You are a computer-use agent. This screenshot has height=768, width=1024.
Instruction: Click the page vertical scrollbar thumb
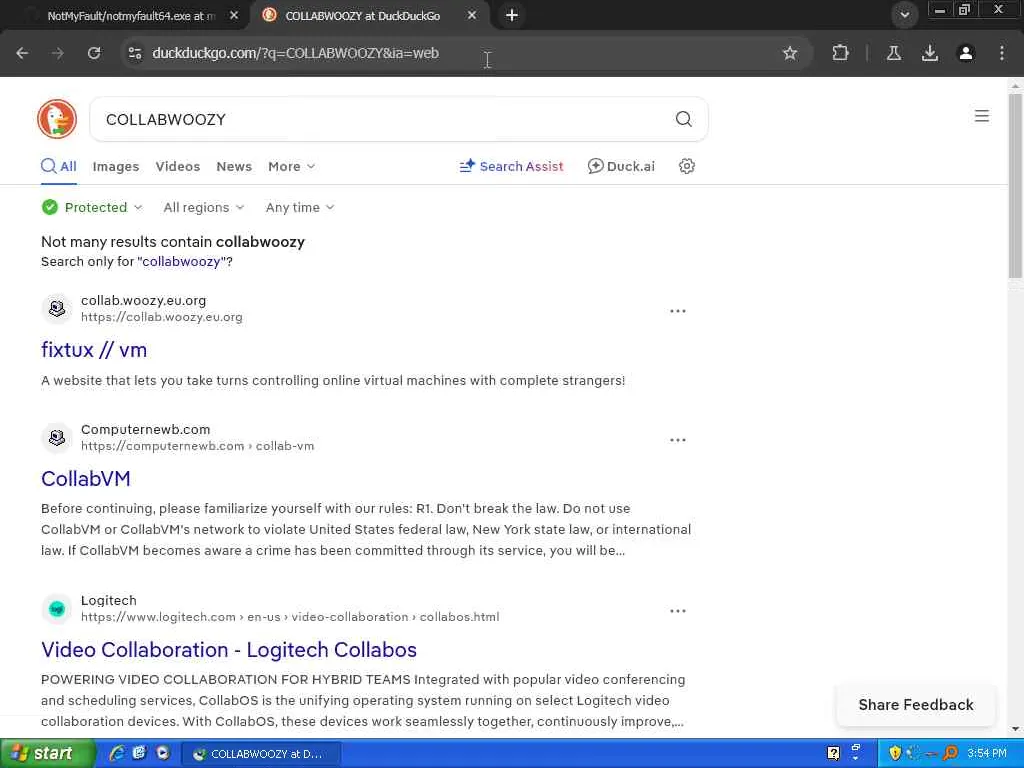click(x=1015, y=186)
